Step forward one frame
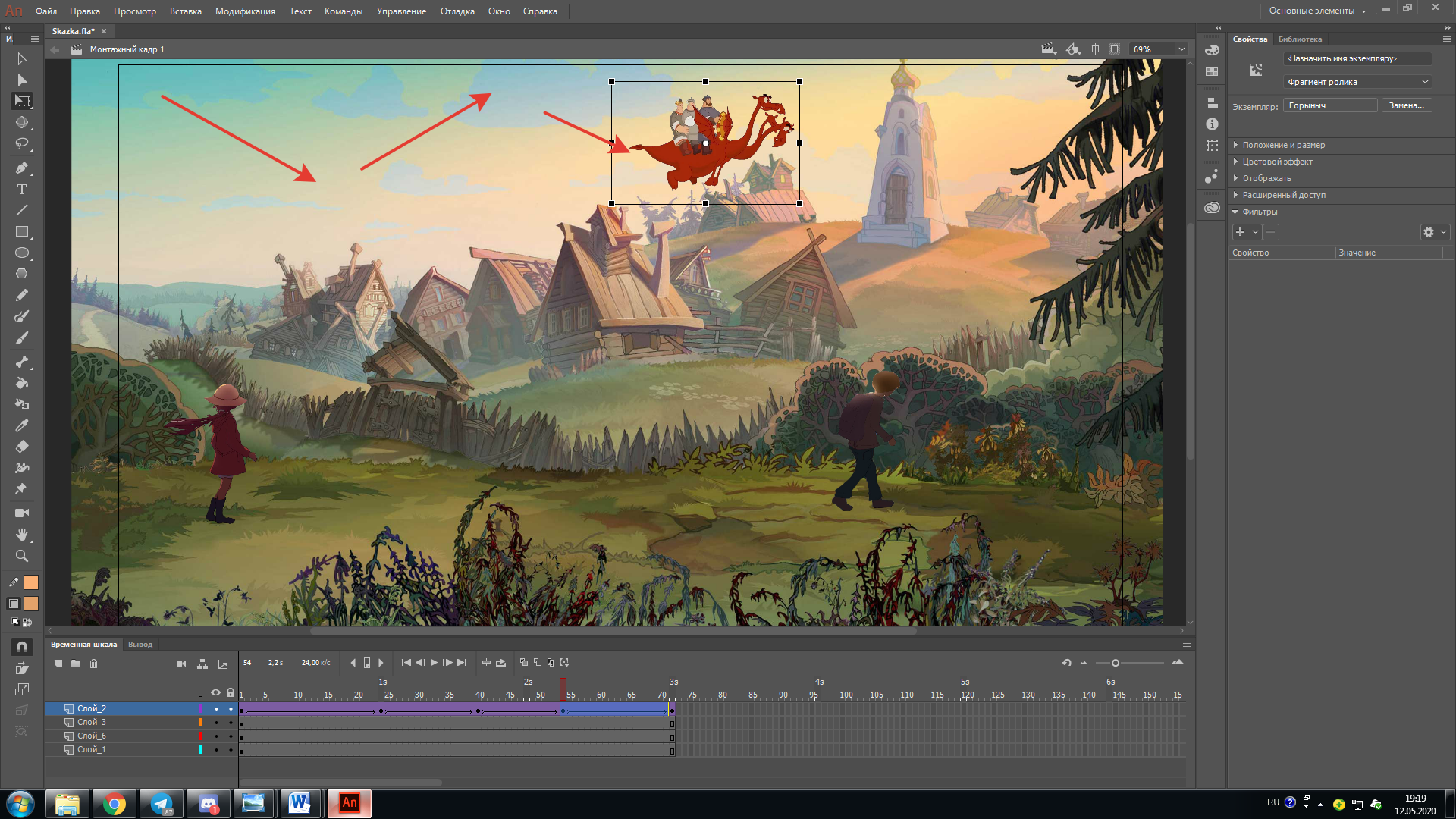The width and height of the screenshot is (1456, 819). [447, 663]
